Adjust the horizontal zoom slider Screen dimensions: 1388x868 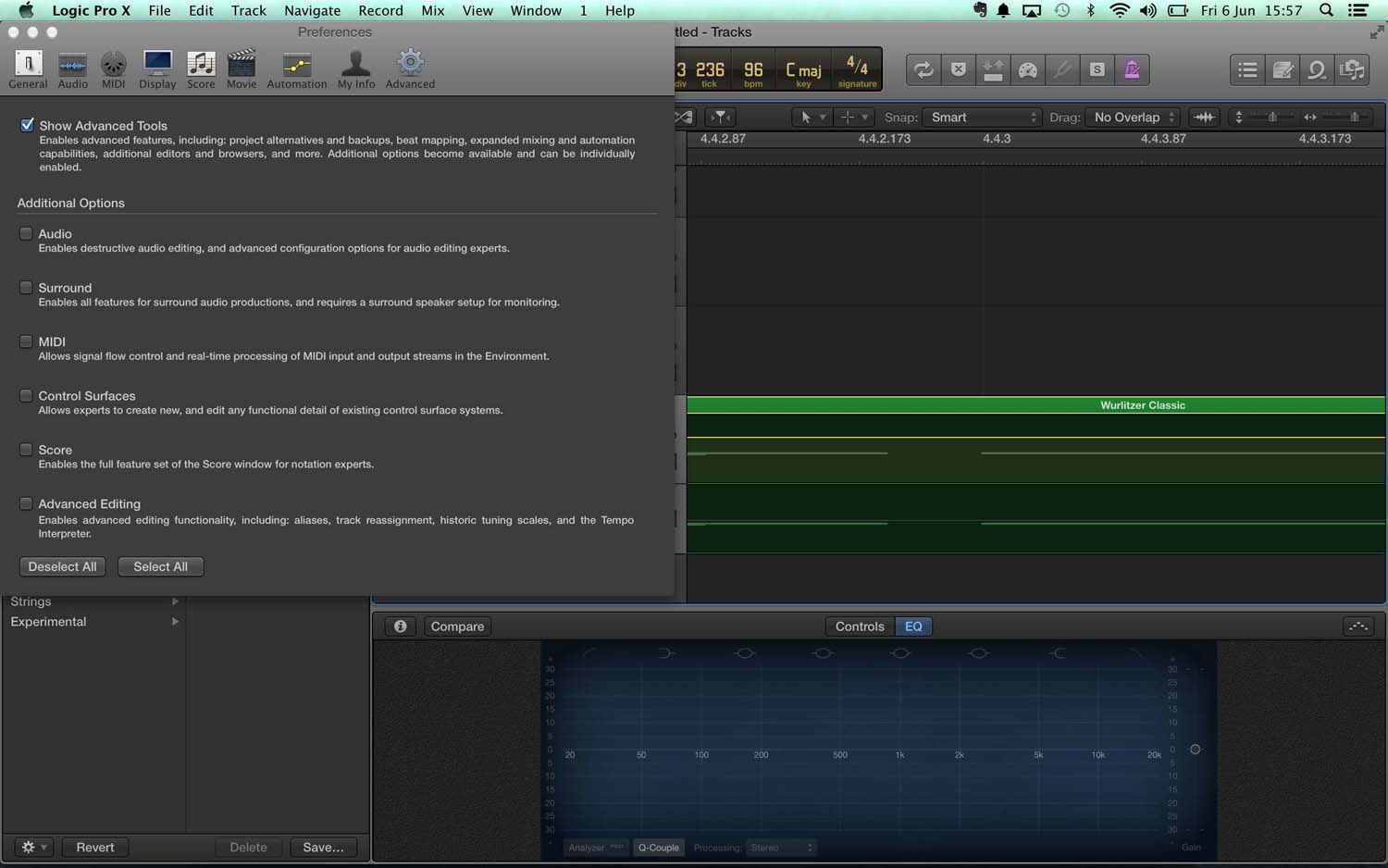point(1354,117)
